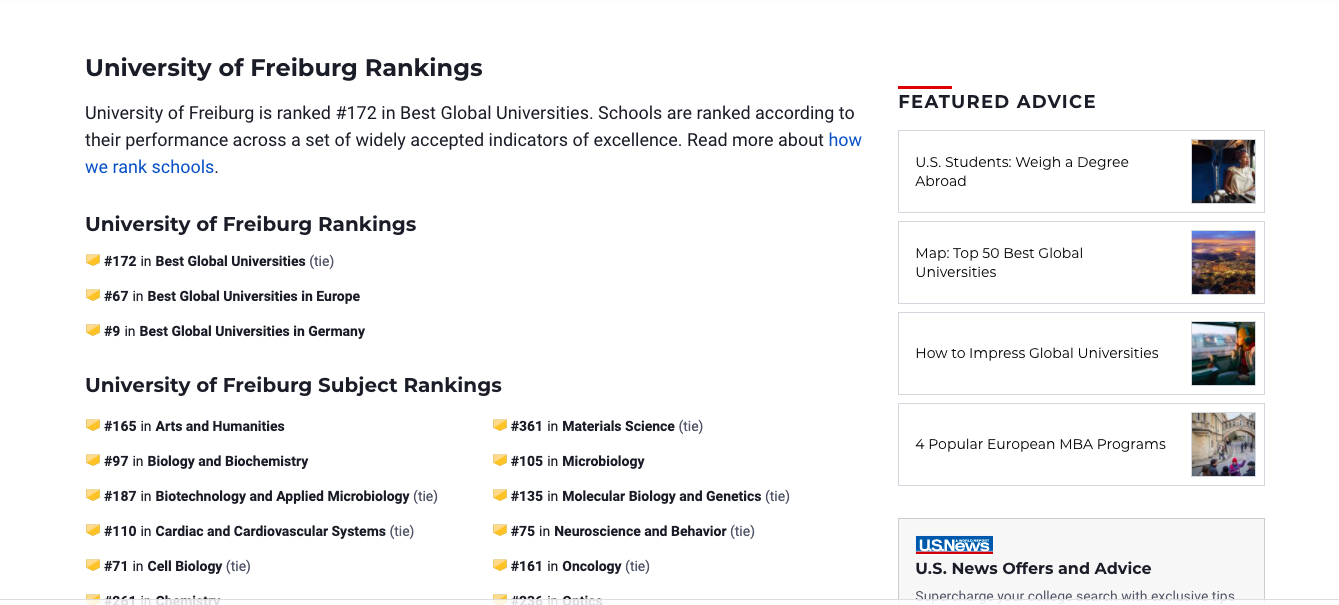Click badge icon next to Arts and Humanities
Screen dimensions: 1339x605
[x=93, y=426]
